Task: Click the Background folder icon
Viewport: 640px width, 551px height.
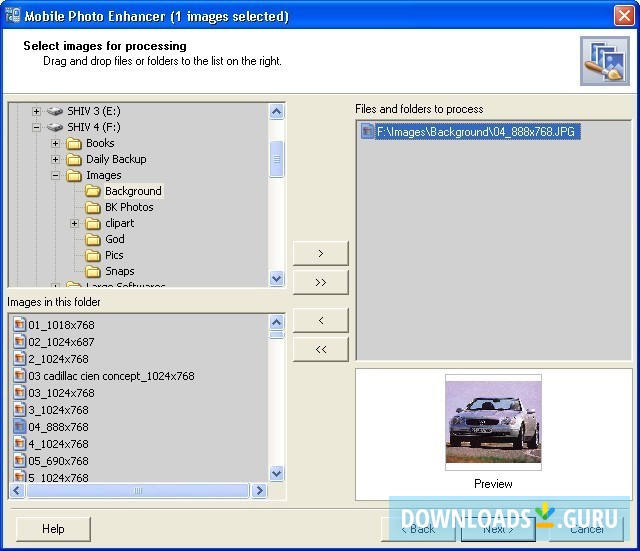Action: pyautogui.click(x=93, y=191)
